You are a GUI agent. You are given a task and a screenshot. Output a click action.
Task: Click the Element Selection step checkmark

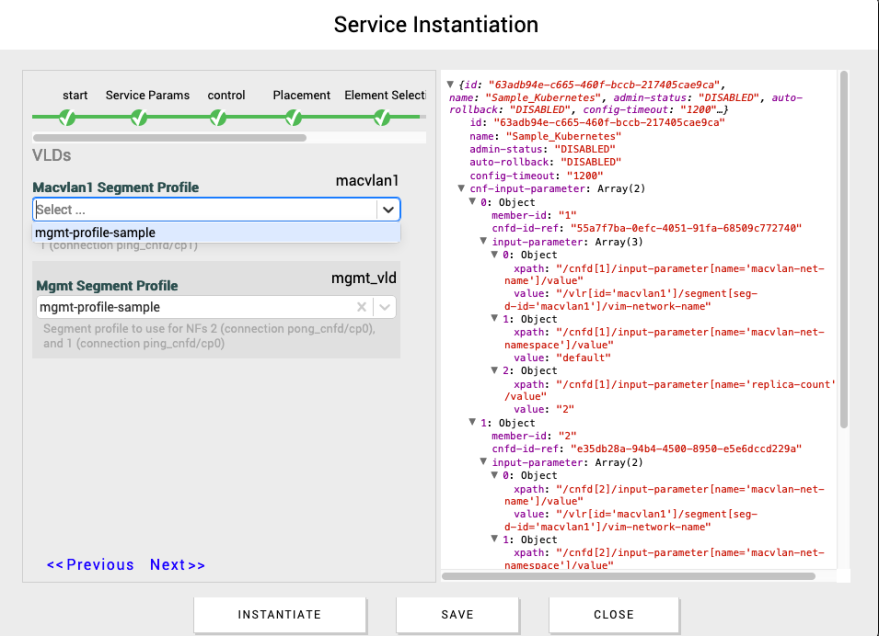tap(382, 118)
